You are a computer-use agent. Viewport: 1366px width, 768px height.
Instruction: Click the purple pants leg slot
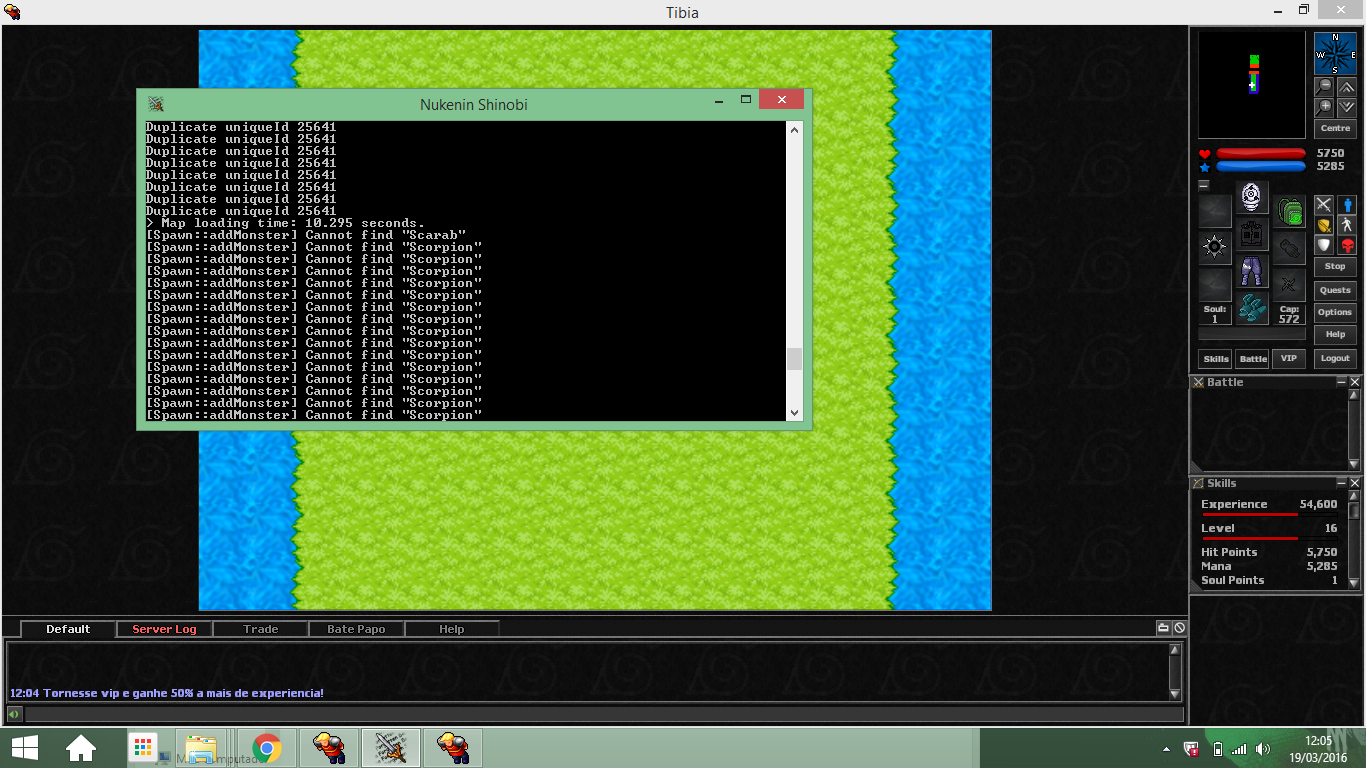pos(1252,271)
